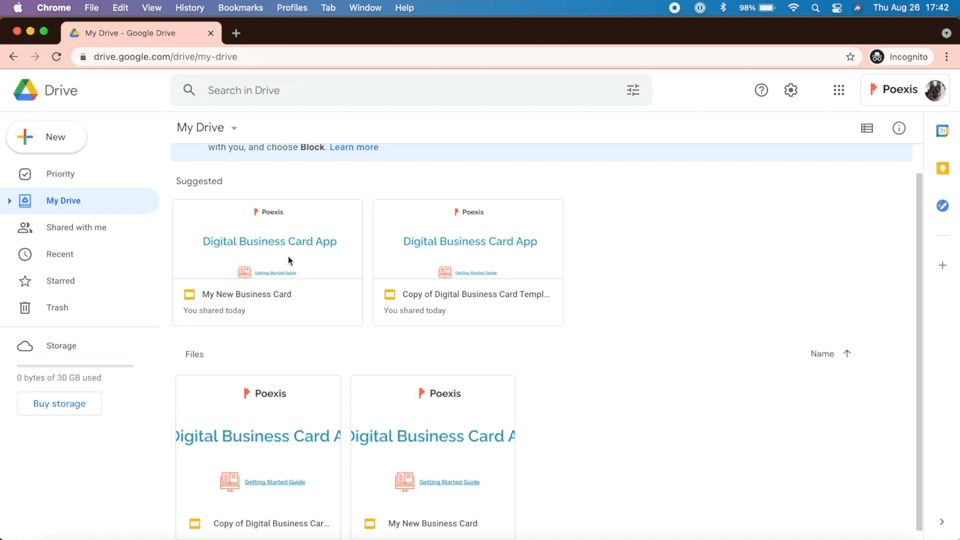Screen dimensions: 960x540
Task: Open Incognito profile indicator
Action: [899, 56]
